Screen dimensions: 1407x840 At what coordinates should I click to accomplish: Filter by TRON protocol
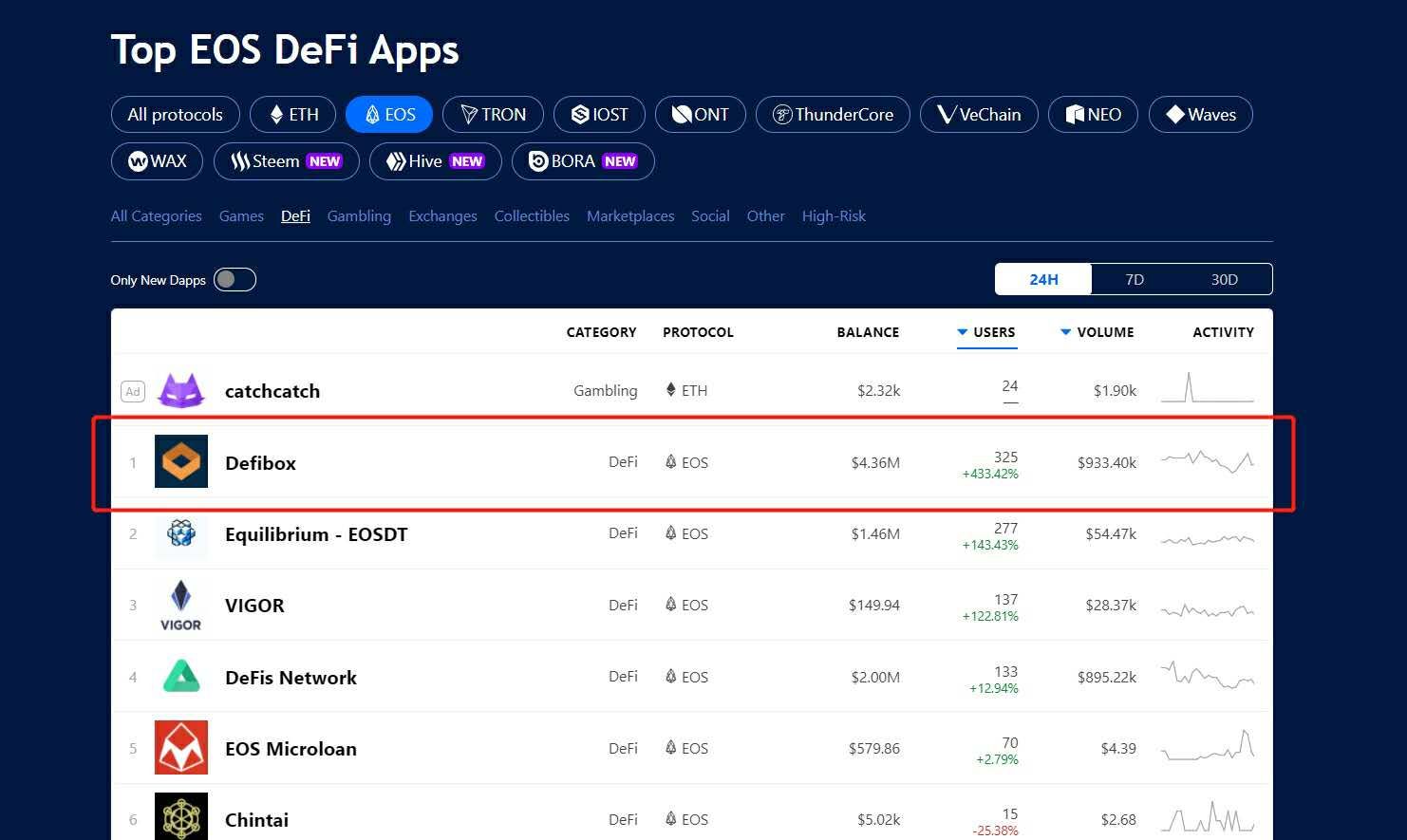493,114
